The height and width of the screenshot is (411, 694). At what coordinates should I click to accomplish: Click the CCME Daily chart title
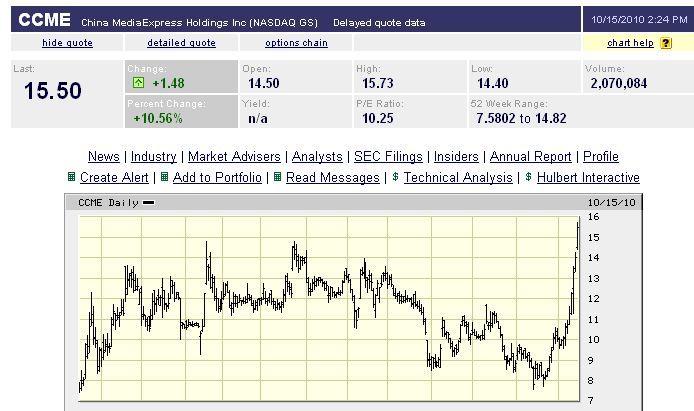pos(108,203)
